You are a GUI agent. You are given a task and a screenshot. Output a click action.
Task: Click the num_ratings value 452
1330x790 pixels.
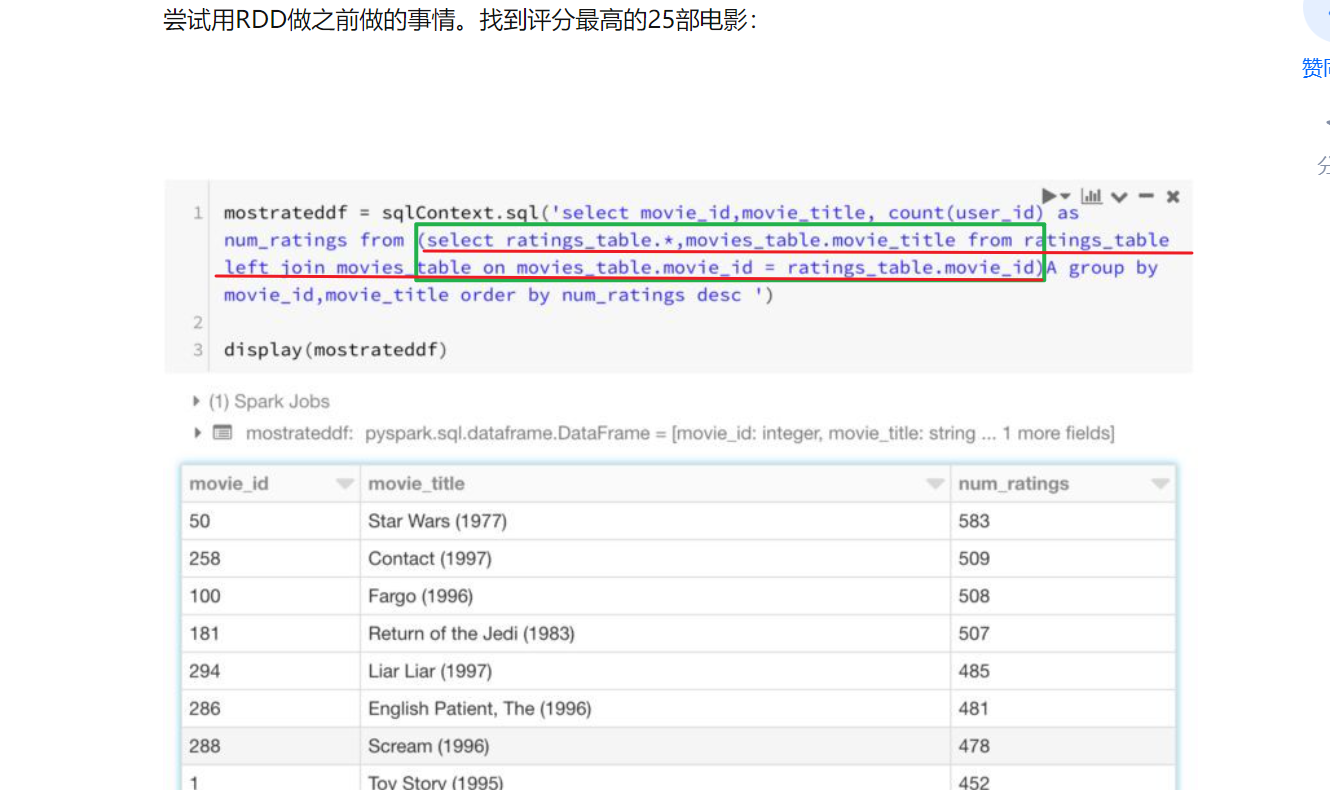point(973,783)
